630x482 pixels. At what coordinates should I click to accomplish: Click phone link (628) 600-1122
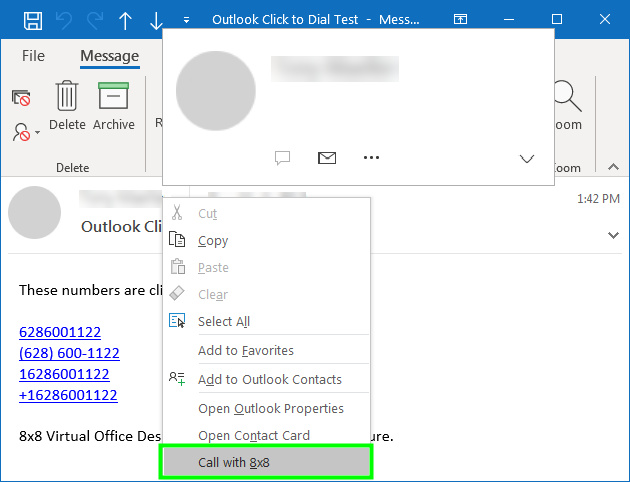69,353
